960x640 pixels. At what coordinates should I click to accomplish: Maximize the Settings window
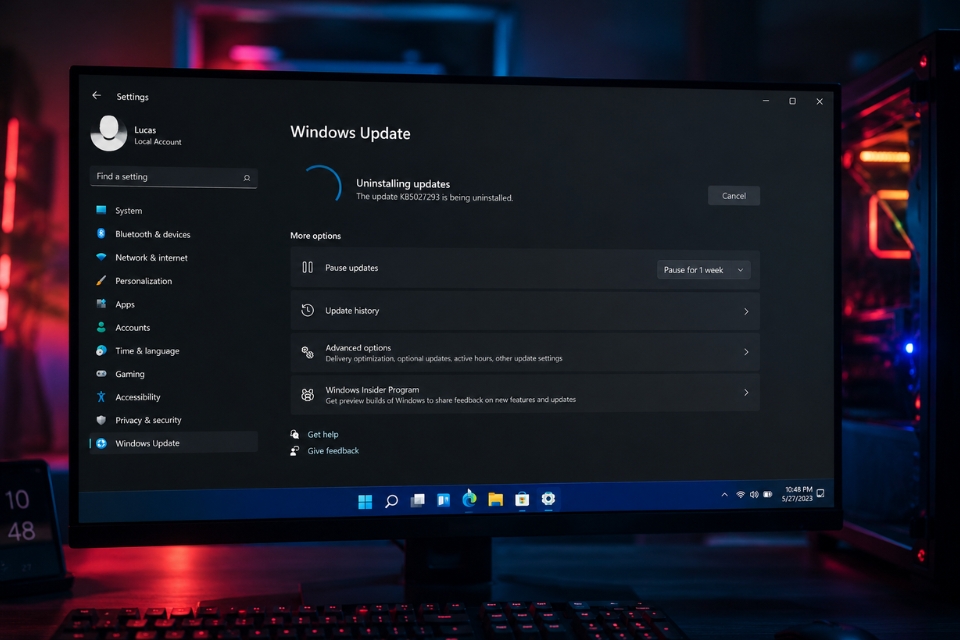[792, 101]
